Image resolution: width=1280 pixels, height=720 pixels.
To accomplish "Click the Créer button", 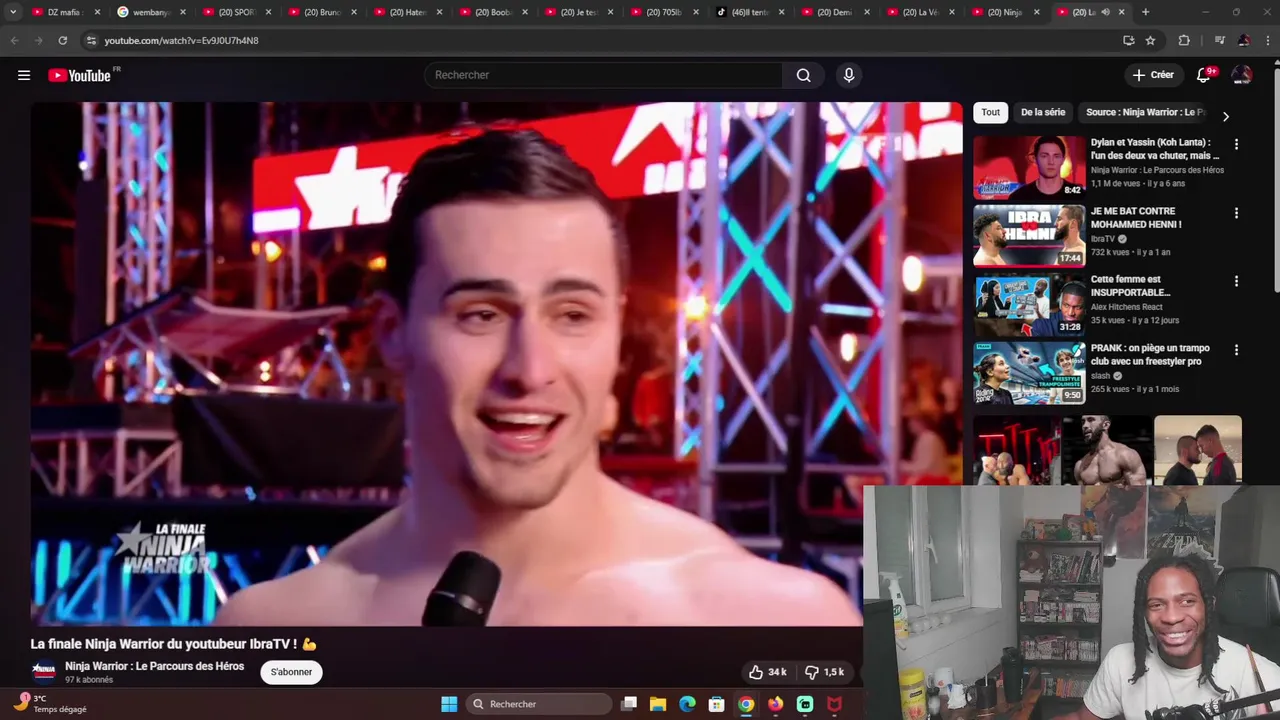I will click(x=1152, y=75).
